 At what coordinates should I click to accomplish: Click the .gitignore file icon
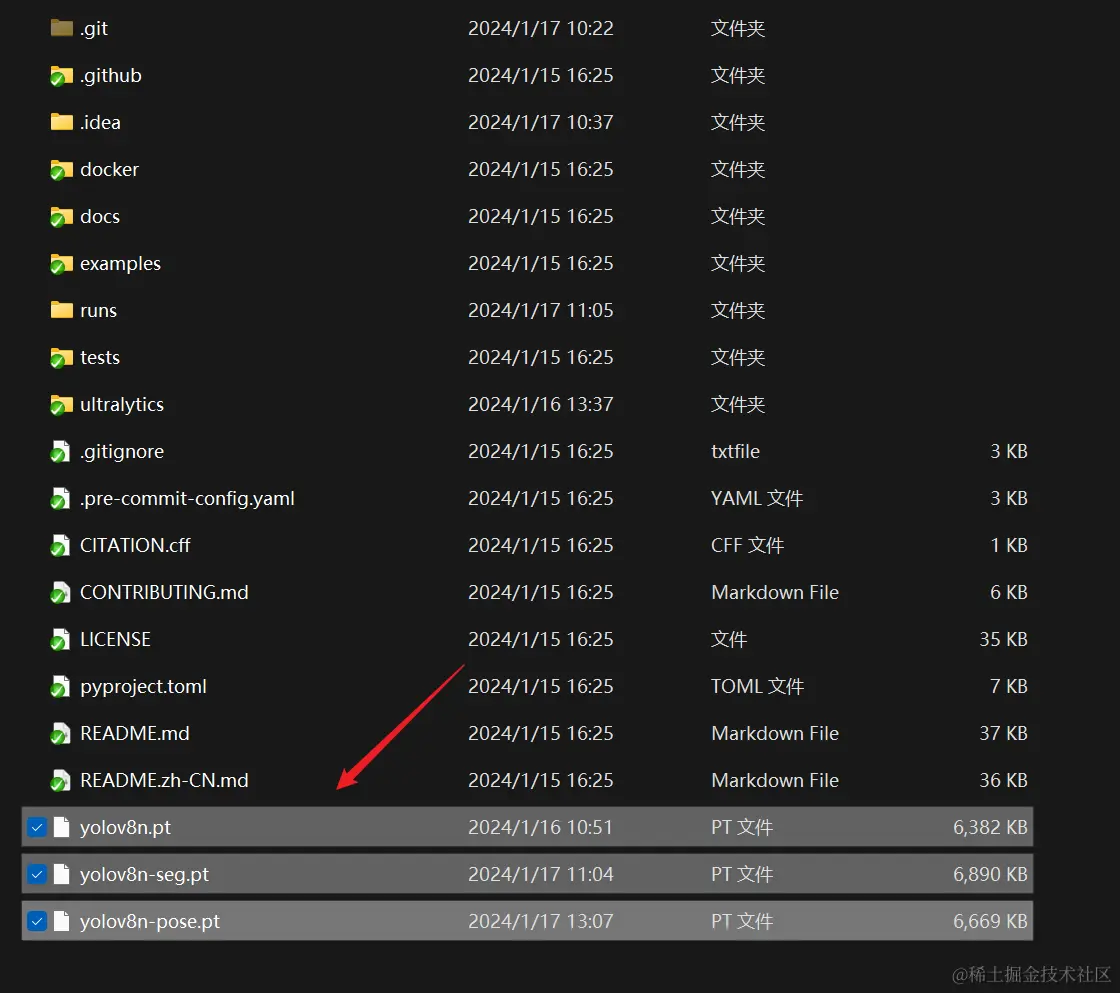(61, 451)
